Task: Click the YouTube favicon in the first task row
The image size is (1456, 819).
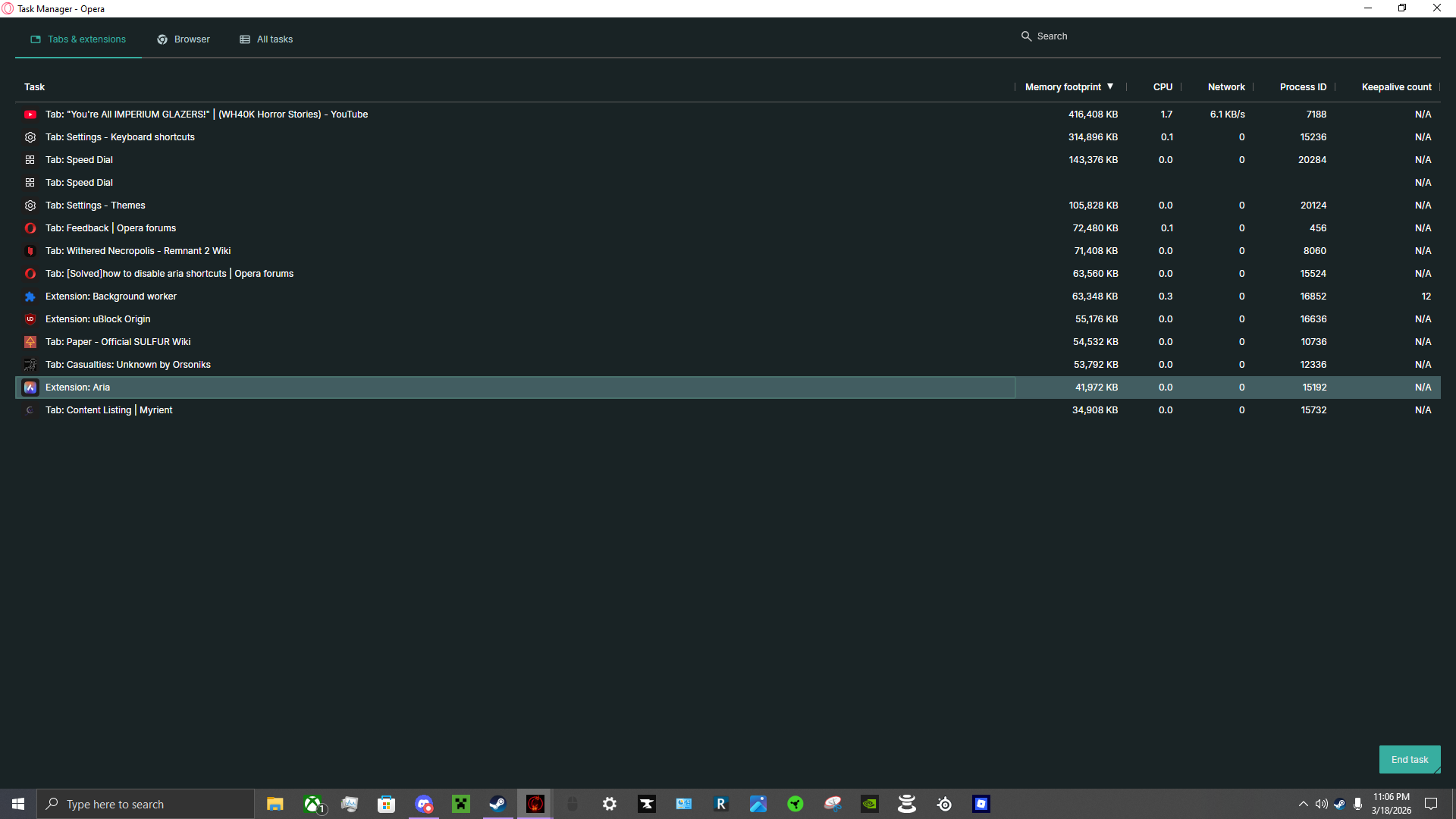Action: pos(30,115)
